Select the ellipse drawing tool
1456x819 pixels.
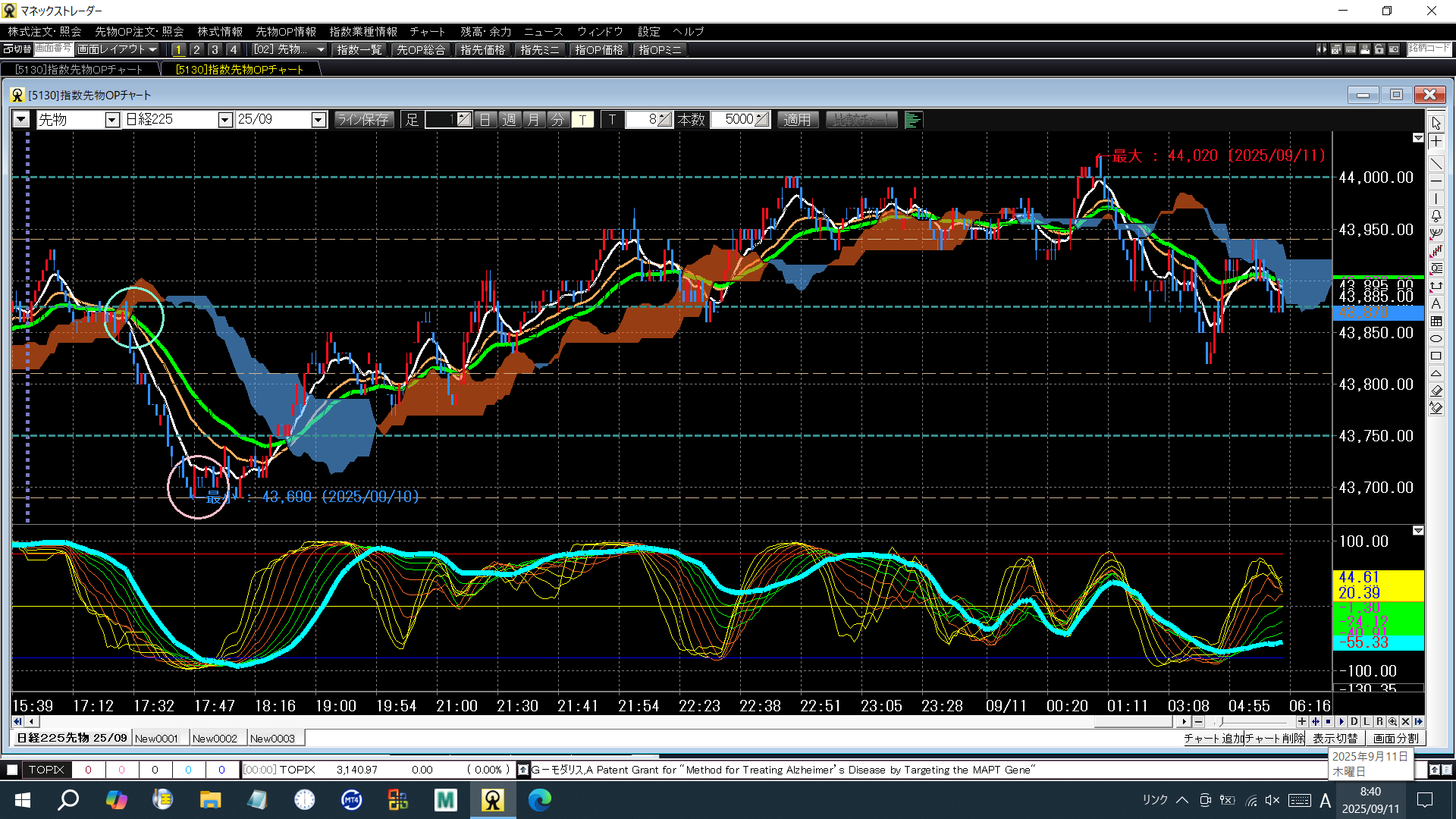(1436, 339)
